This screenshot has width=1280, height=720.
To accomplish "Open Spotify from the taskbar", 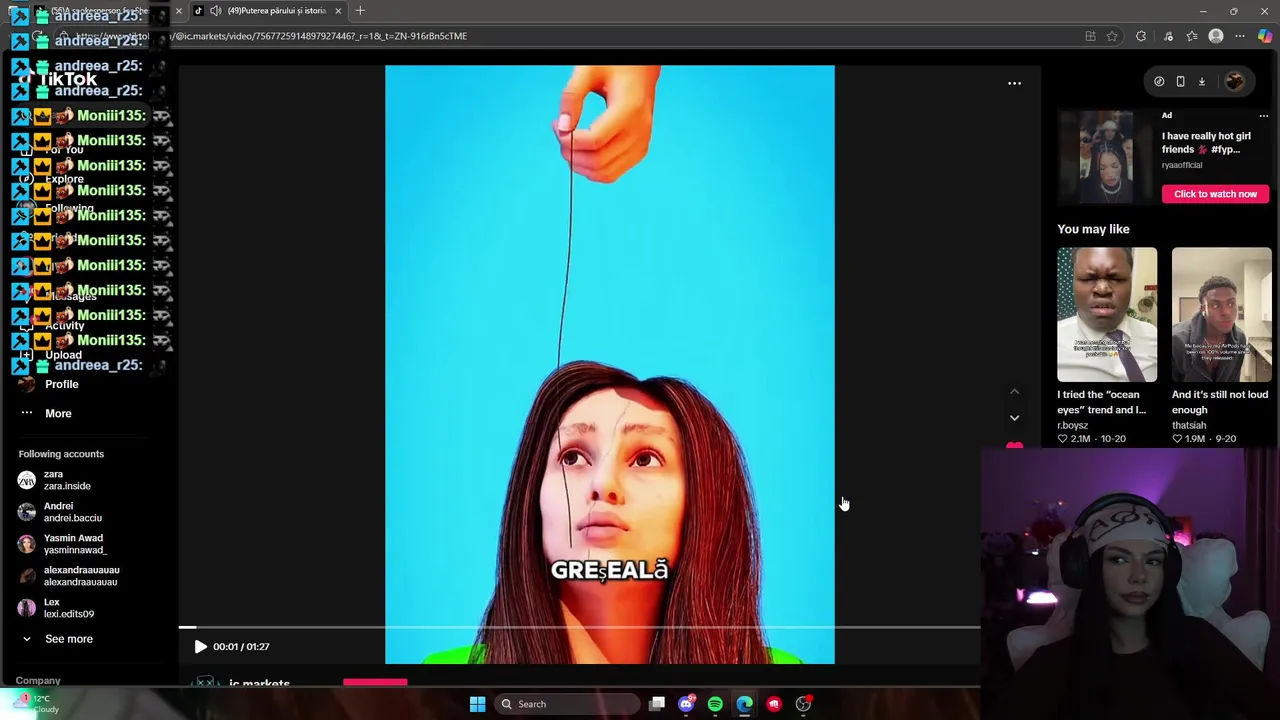I will pos(715,704).
